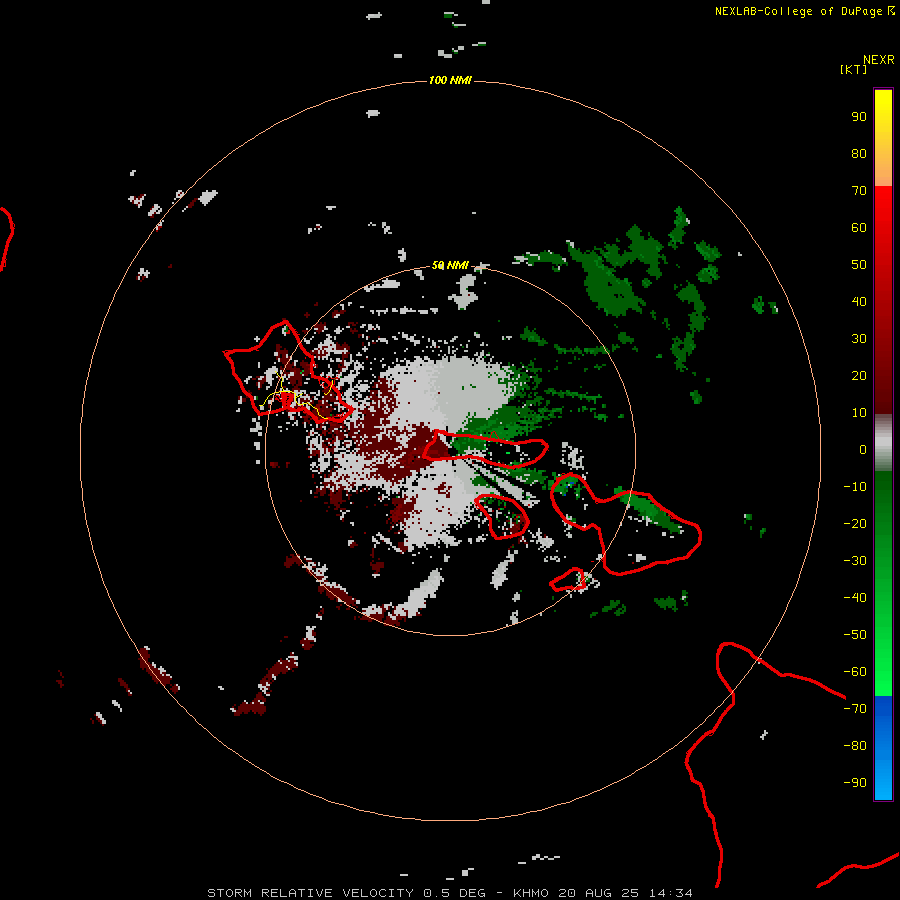The width and height of the screenshot is (900, 900).
Task: Click the -30 scale label
Action: (x=855, y=561)
